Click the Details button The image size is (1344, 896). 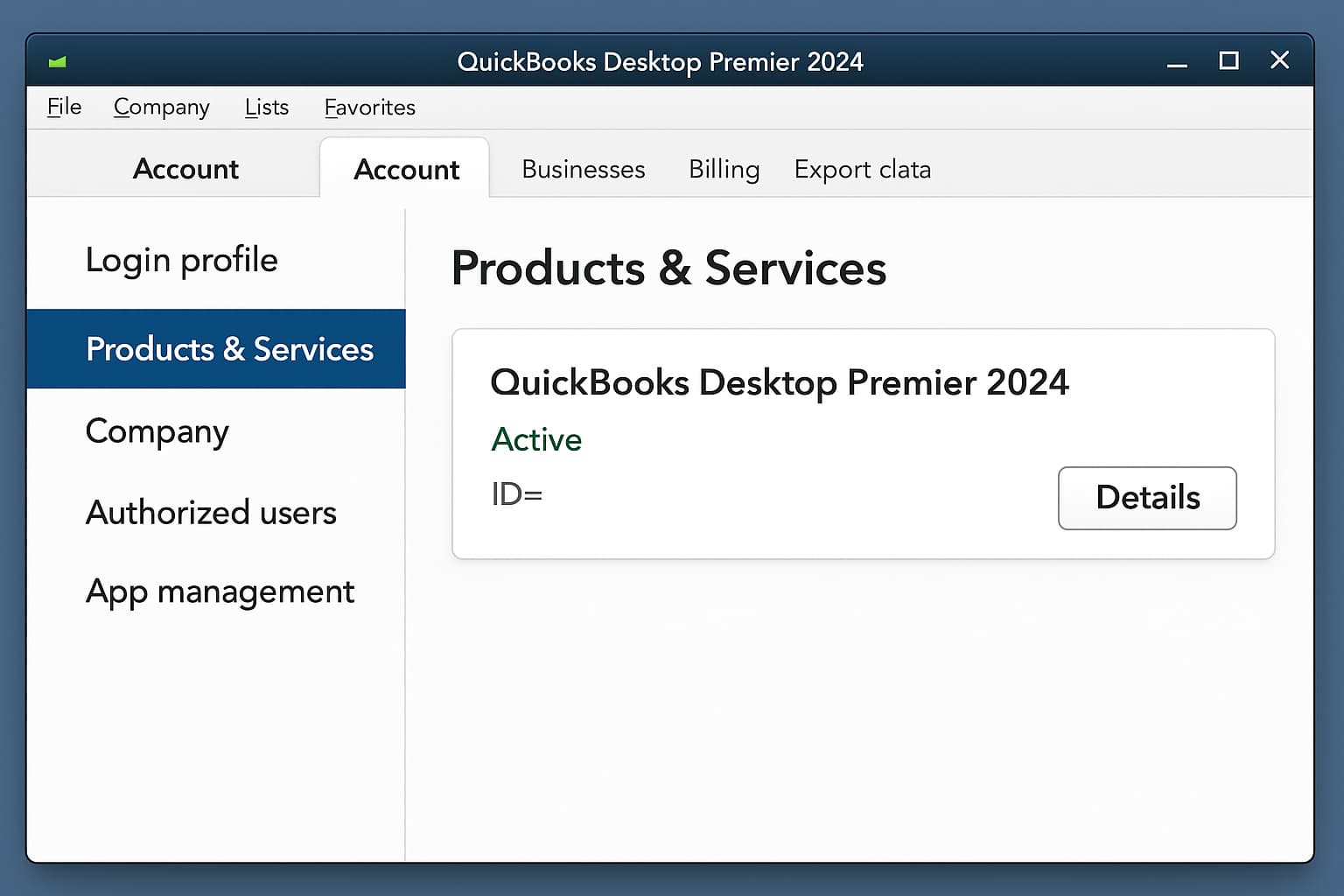pos(1147,498)
